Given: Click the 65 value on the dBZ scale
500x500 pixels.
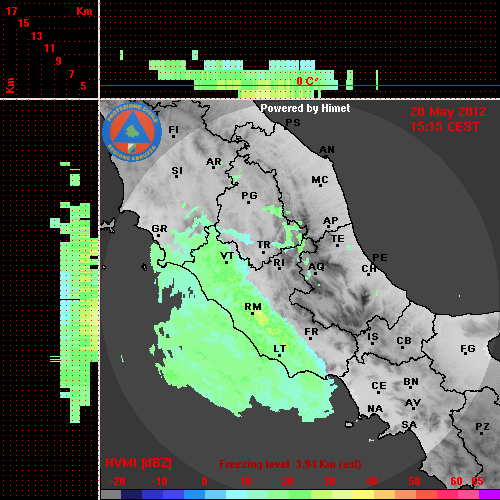Looking at the screenshot, I should point(477,481).
